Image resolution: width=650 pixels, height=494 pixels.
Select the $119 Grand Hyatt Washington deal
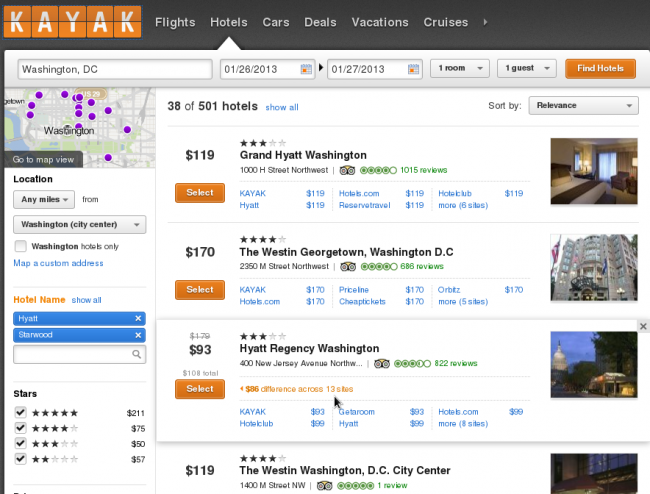point(200,192)
